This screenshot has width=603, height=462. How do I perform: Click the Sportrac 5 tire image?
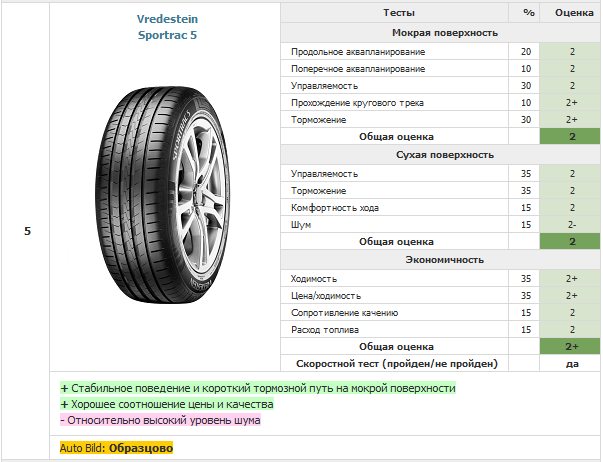pos(163,195)
